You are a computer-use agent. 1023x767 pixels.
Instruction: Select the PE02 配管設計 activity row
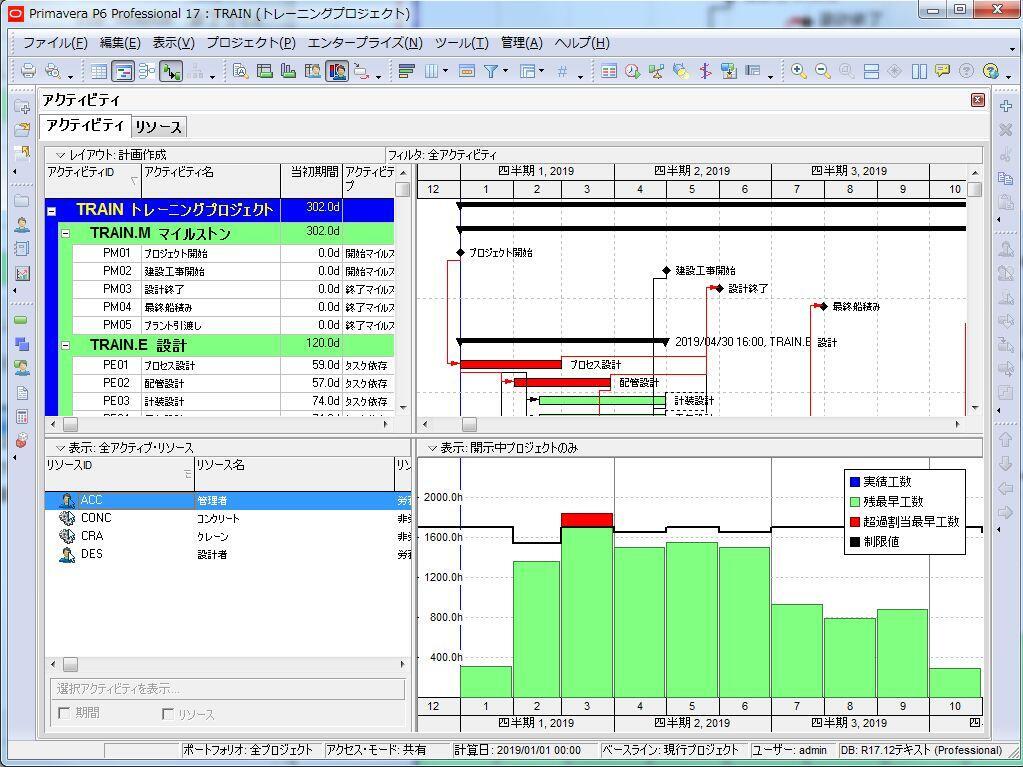click(x=233, y=383)
